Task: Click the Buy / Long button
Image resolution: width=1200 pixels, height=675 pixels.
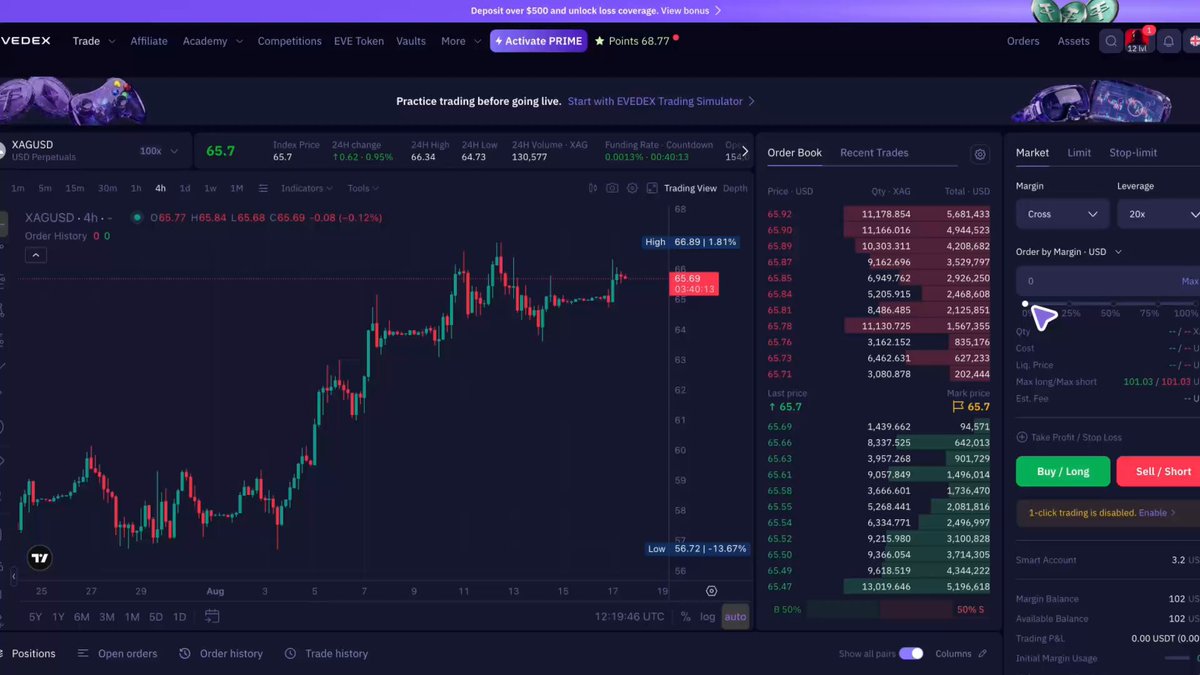Action: [1063, 471]
